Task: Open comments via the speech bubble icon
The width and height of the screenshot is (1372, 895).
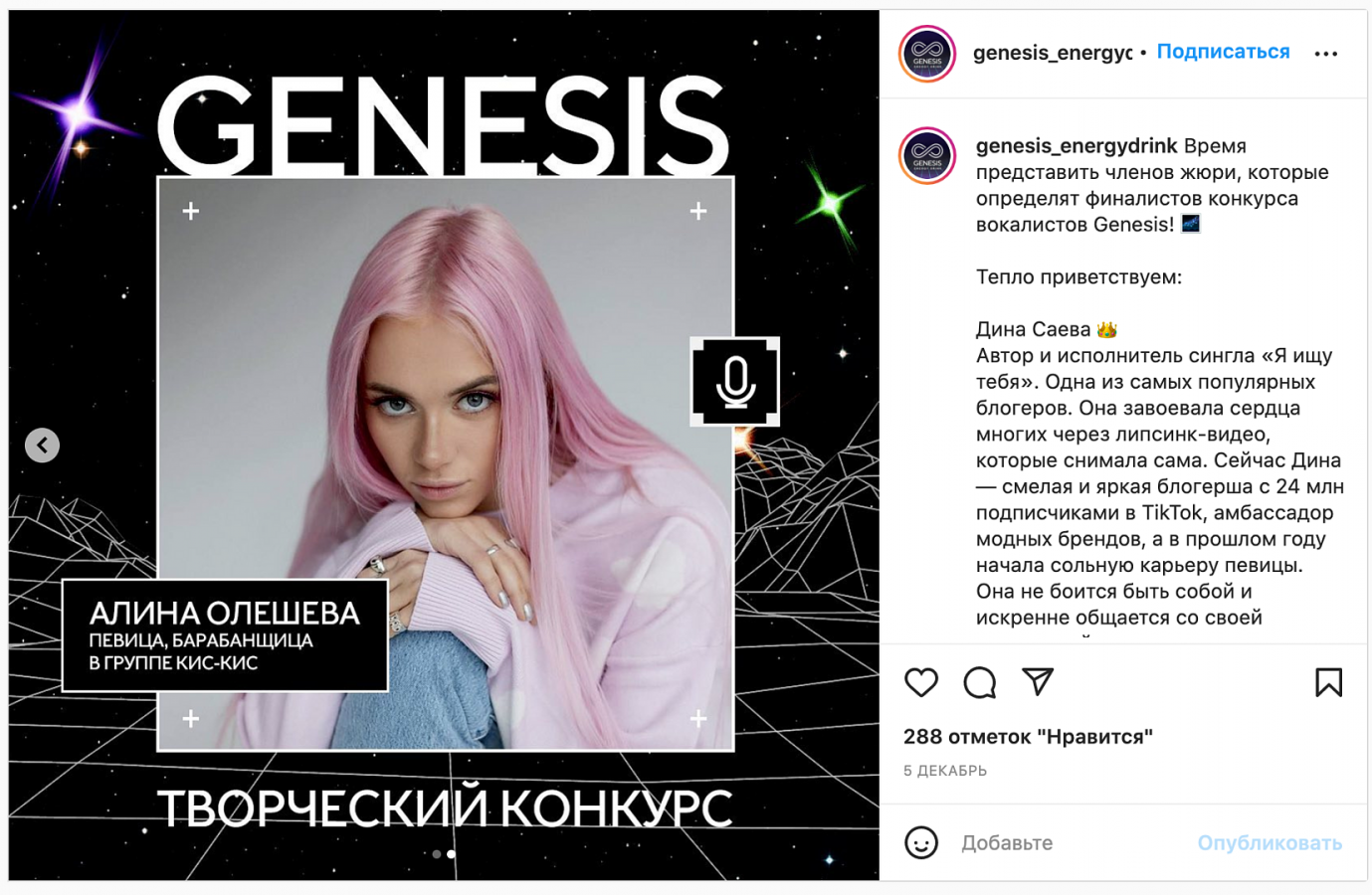Action: tap(979, 682)
